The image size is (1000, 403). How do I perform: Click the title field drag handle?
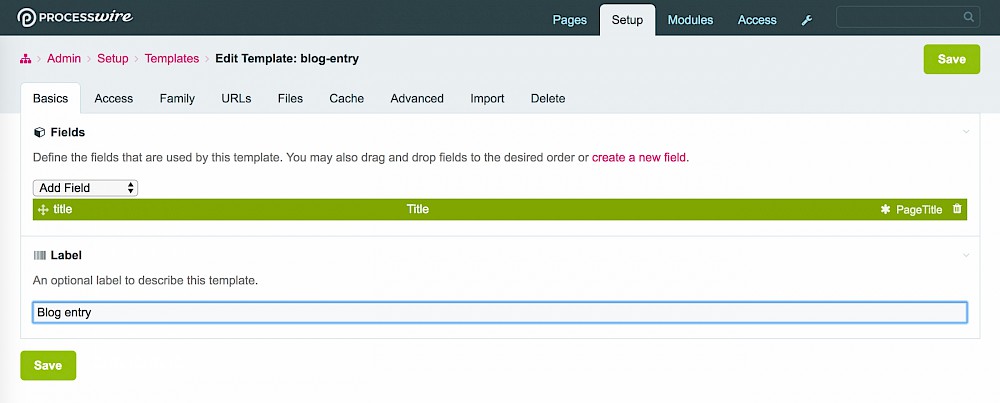tap(43, 210)
